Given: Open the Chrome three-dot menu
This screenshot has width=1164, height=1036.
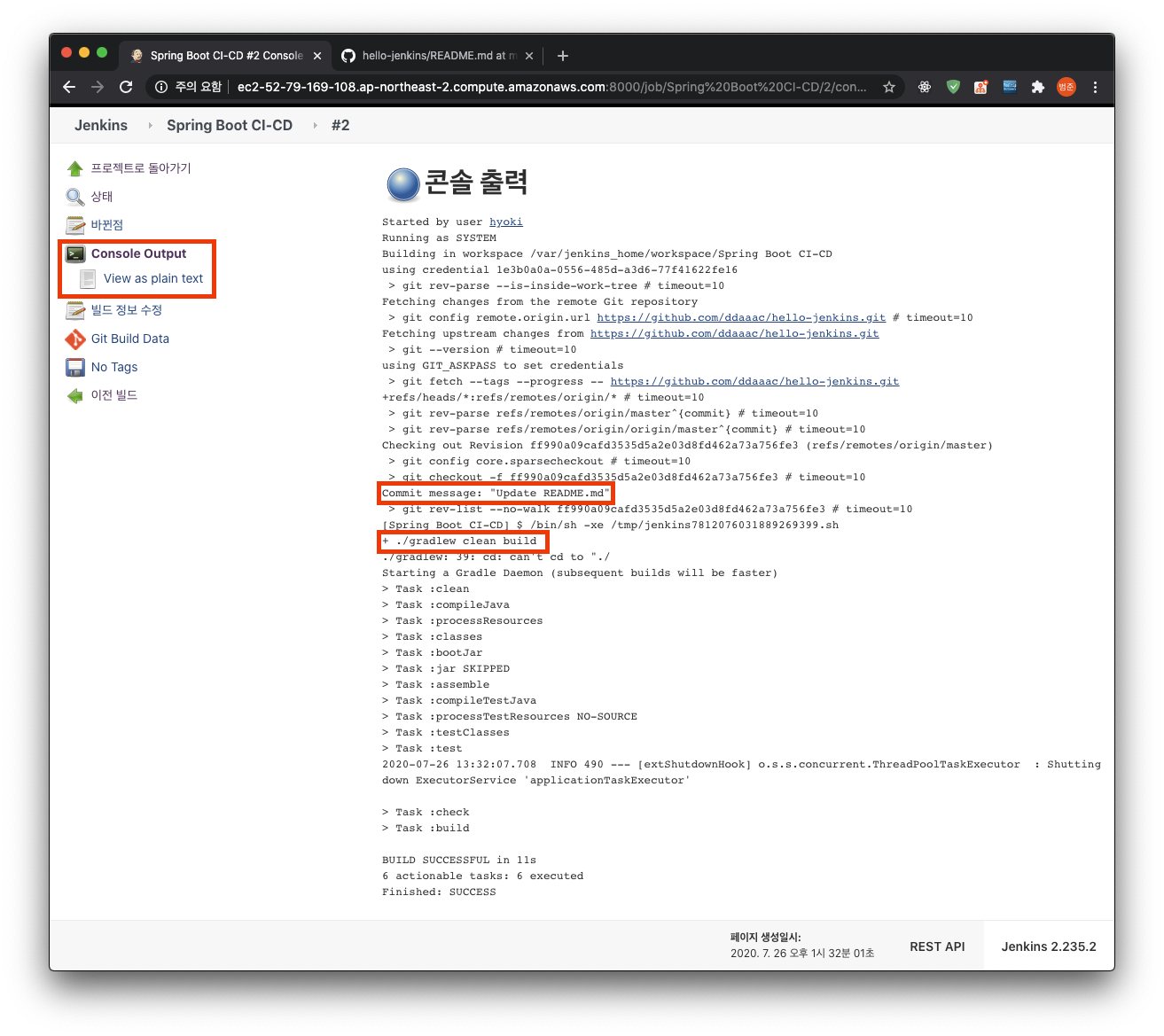Looking at the screenshot, I should point(1095,87).
